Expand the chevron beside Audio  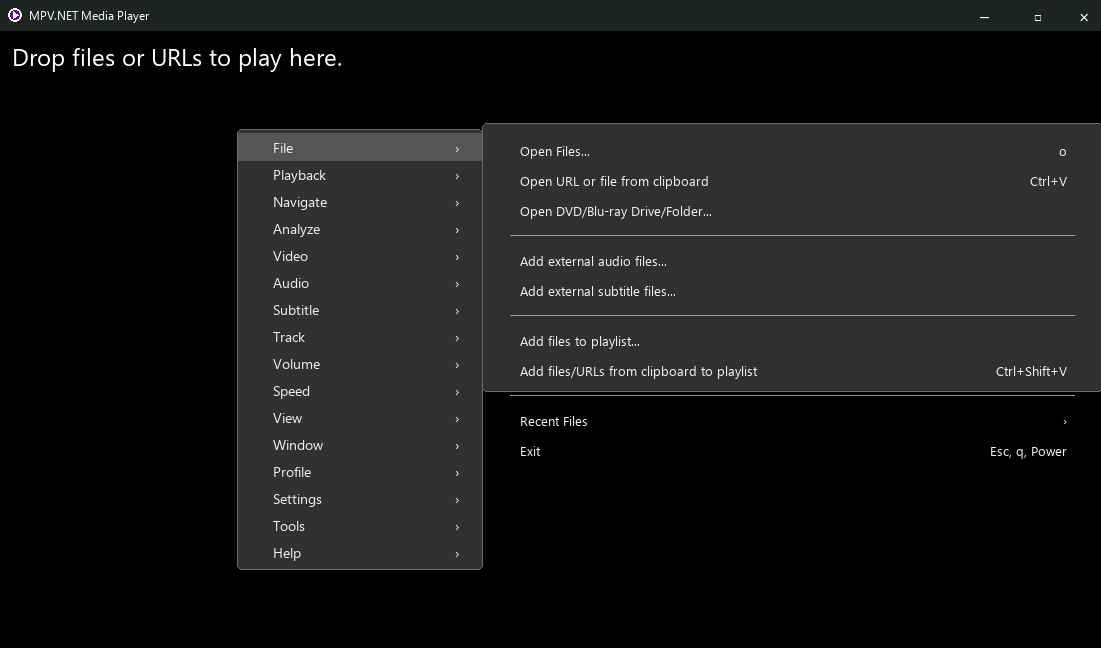(x=457, y=284)
